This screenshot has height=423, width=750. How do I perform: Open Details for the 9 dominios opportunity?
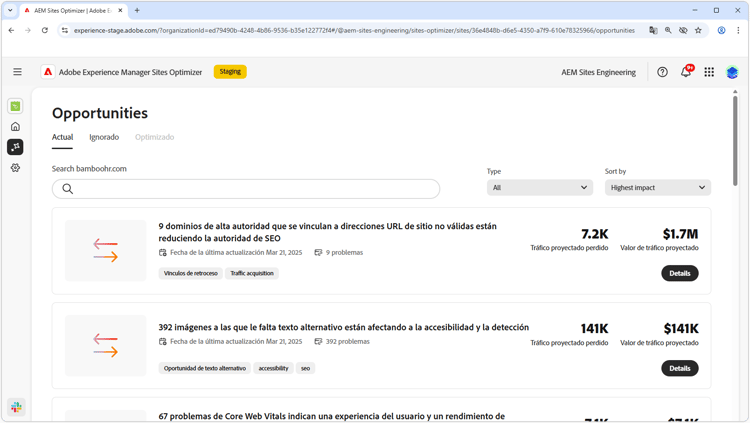(680, 273)
